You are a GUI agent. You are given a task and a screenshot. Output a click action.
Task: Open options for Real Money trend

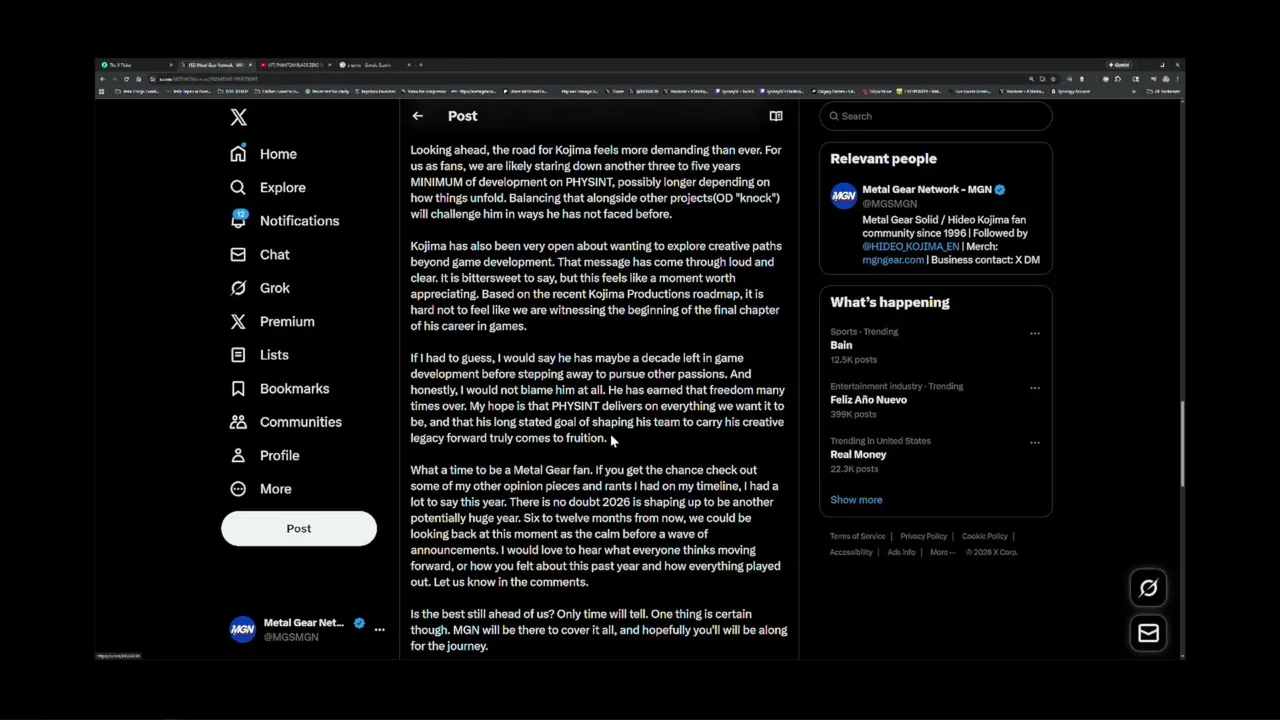point(1035,442)
